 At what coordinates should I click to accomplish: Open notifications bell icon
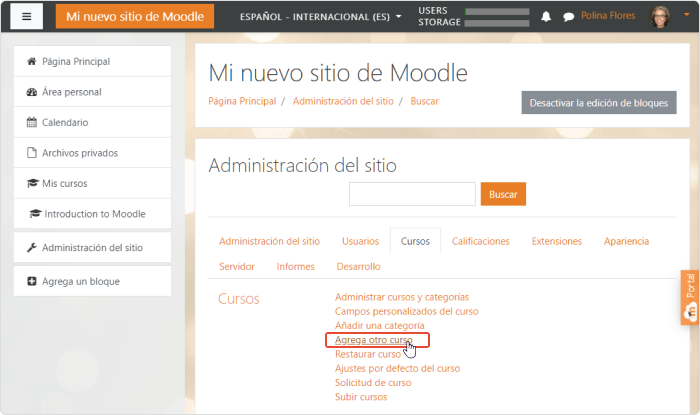pyautogui.click(x=546, y=17)
